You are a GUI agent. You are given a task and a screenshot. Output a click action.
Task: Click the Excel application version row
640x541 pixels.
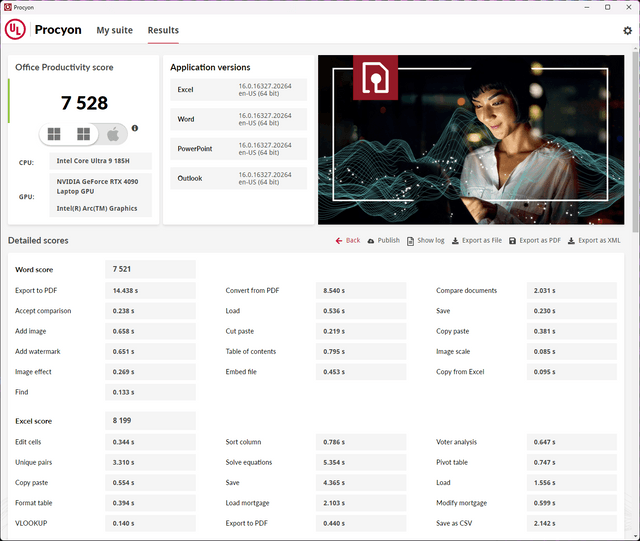pos(238,90)
